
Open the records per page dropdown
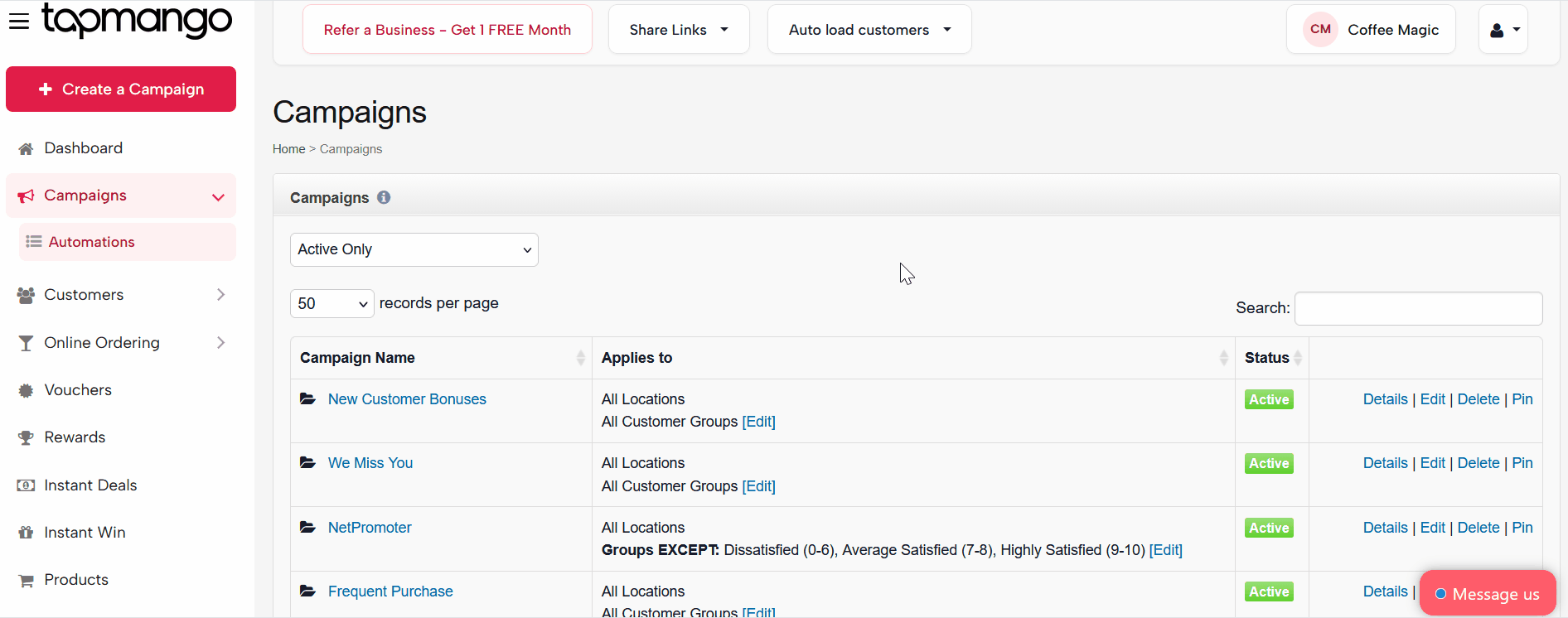point(332,303)
